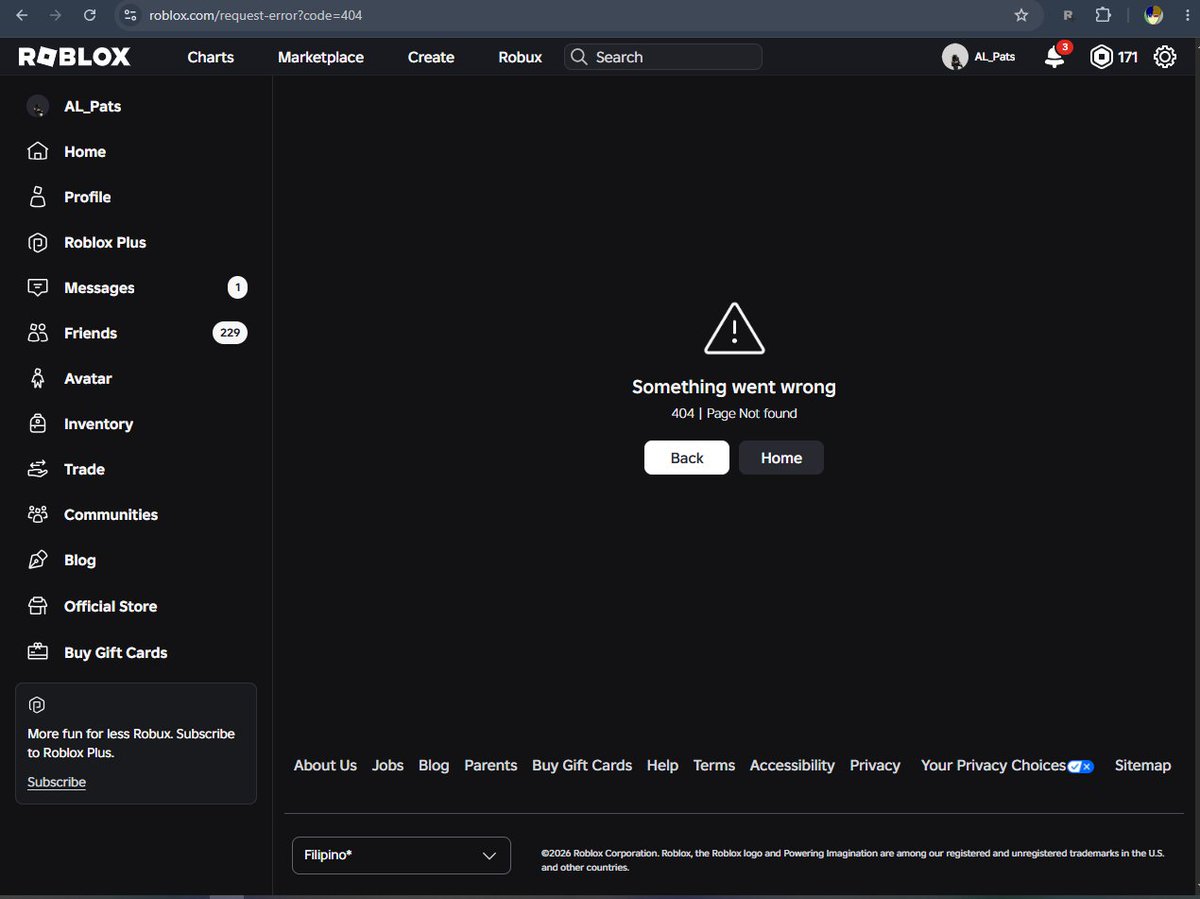Open the browser extensions puzzle icon
Viewport: 1200px width, 899px height.
(1103, 15)
